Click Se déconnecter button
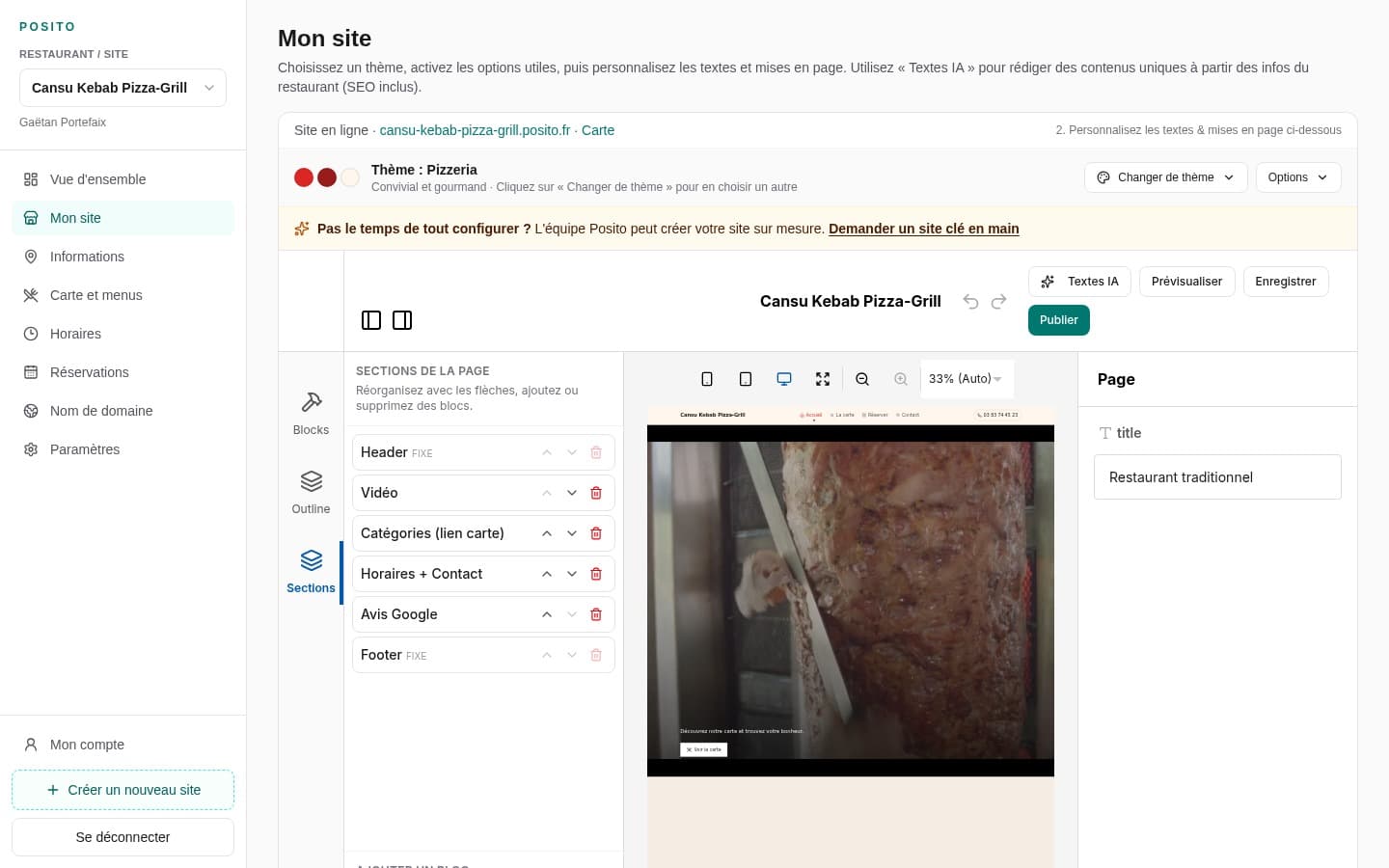The height and width of the screenshot is (868, 1389). tap(123, 837)
